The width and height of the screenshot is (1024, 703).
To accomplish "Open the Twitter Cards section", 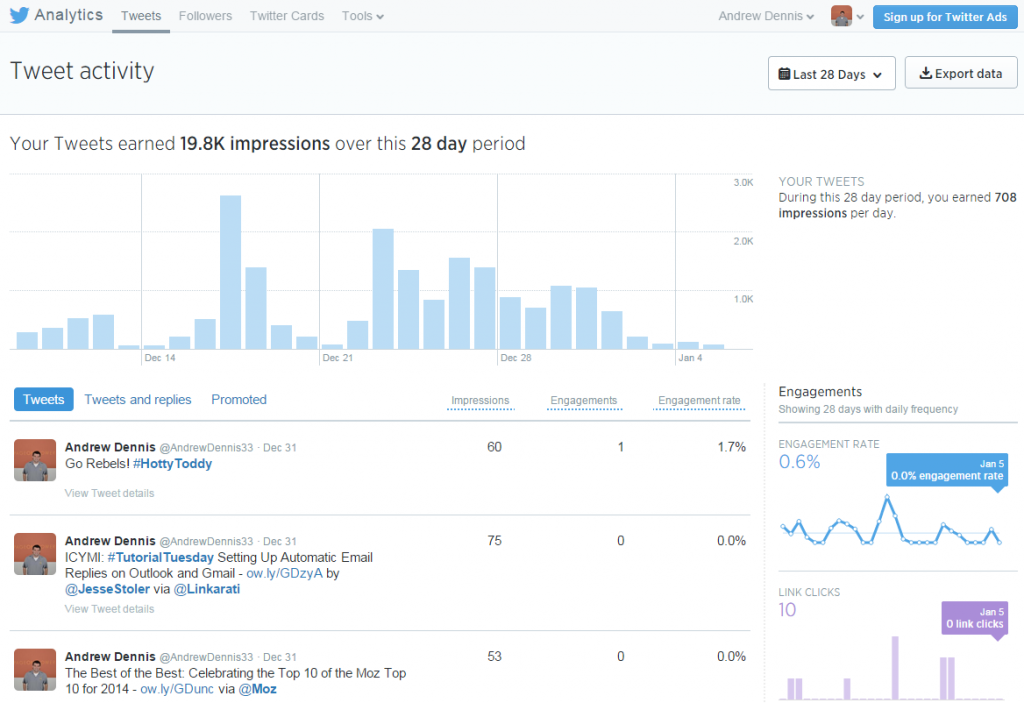I will pos(286,16).
